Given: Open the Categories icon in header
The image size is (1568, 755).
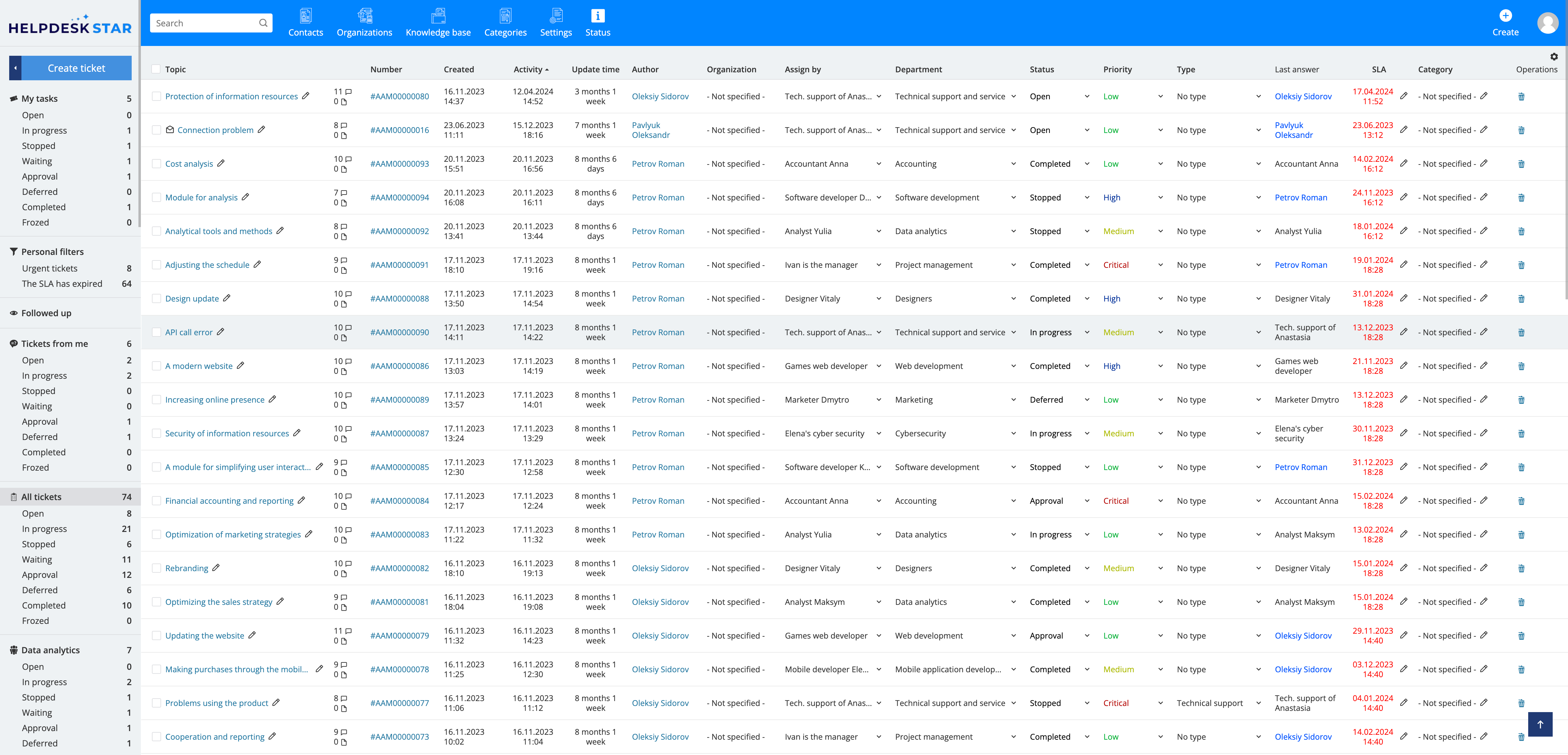Looking at the screenshot, I should click(505, 16).
